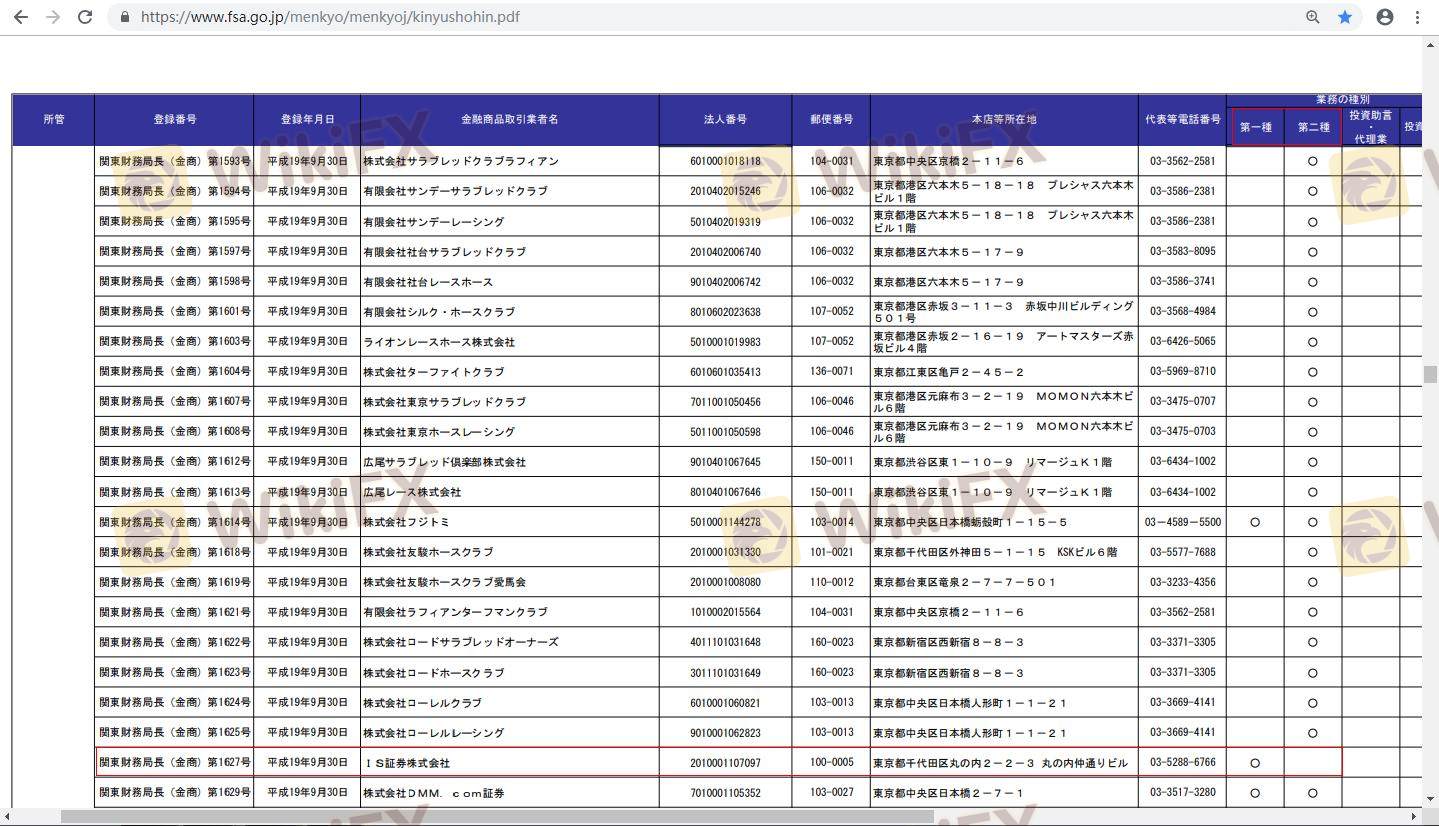Go back to the previous page
This screenshot has height=826, width=1439.
pos(20,17)
